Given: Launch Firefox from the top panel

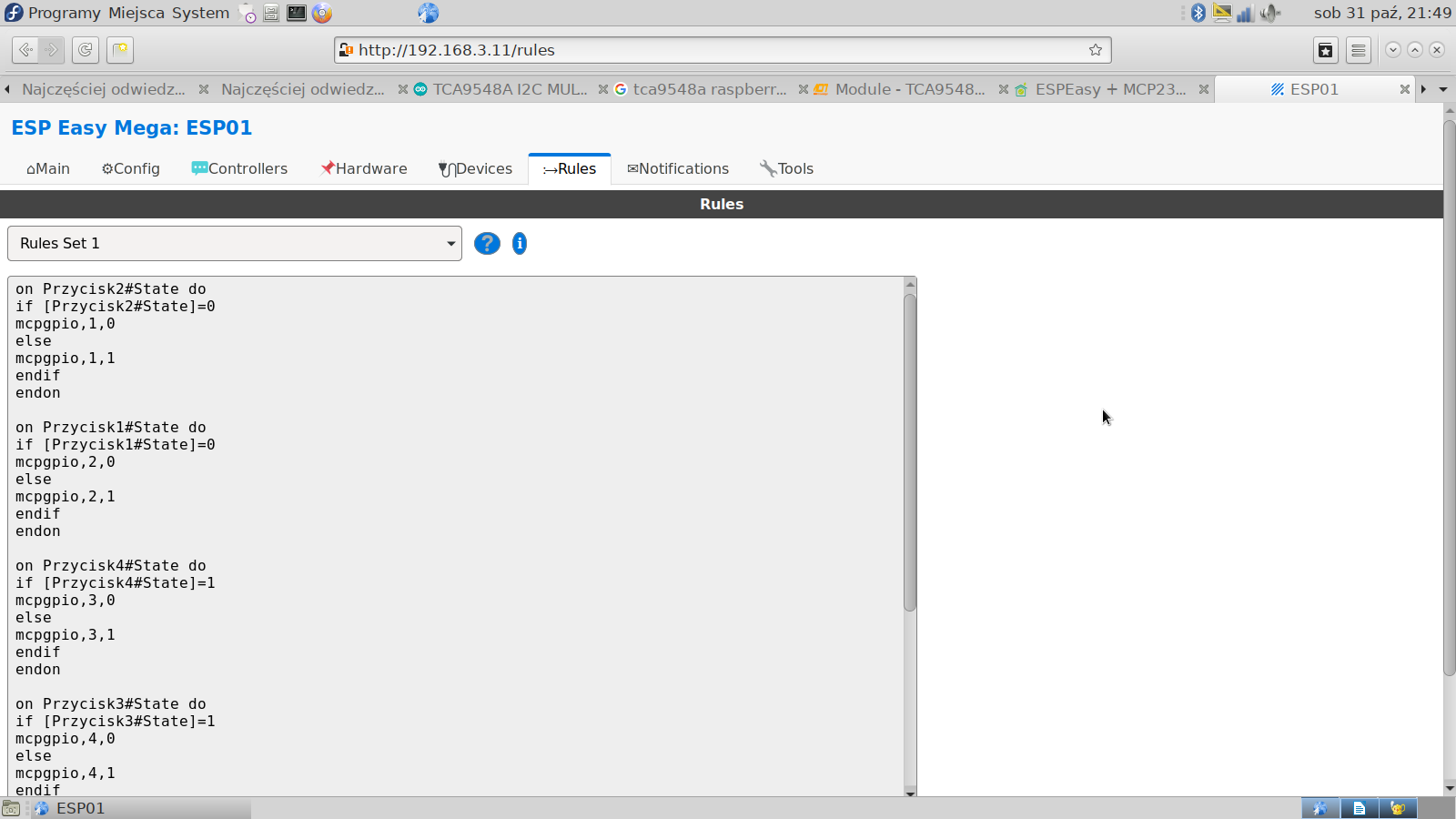Looking at the screenshot, I should (x=322, y=13).
